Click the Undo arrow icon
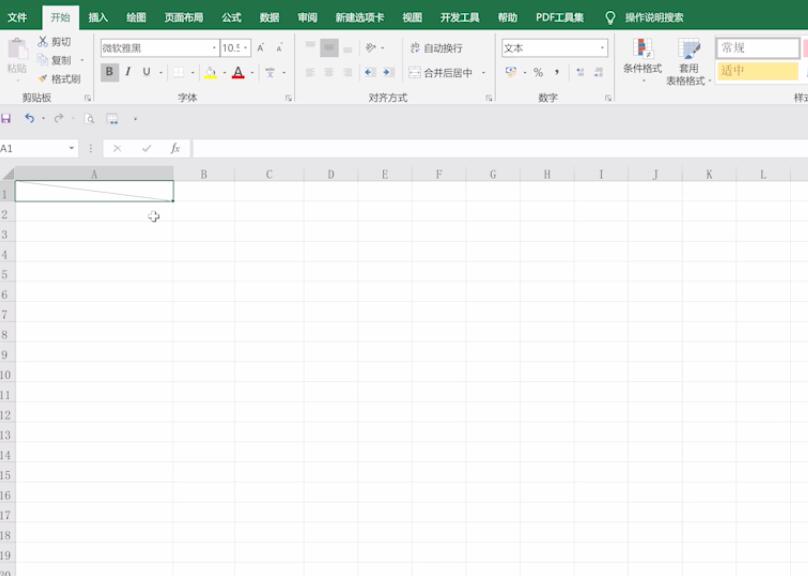Viewport: 808px width, 576px height. coord(29,118)
